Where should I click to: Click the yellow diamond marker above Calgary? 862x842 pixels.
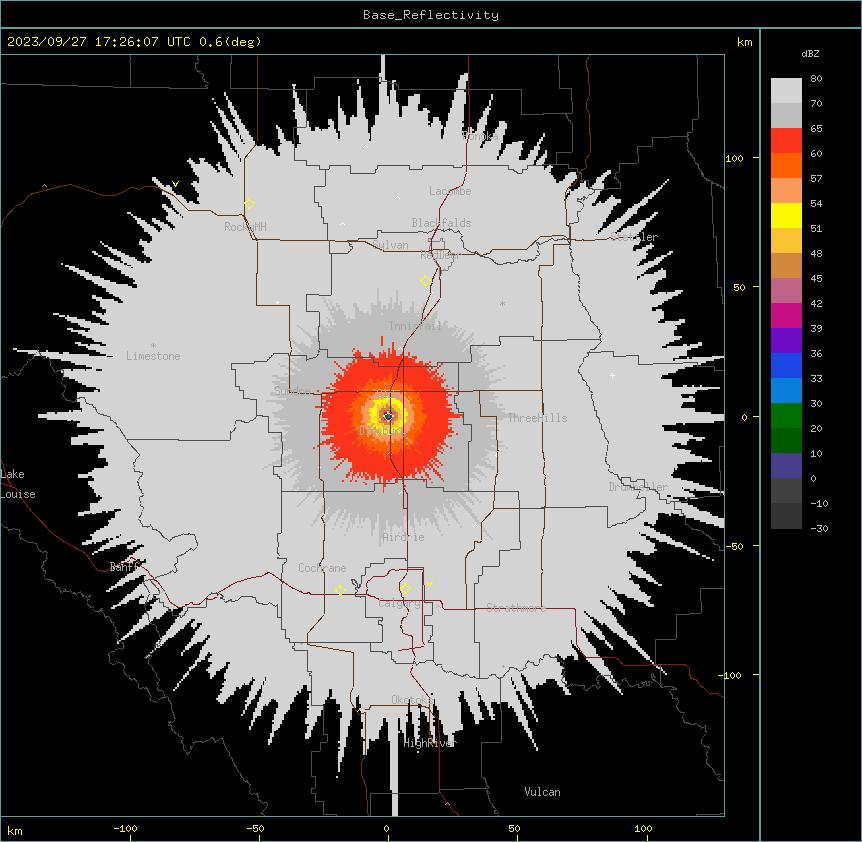click(405, 589)
